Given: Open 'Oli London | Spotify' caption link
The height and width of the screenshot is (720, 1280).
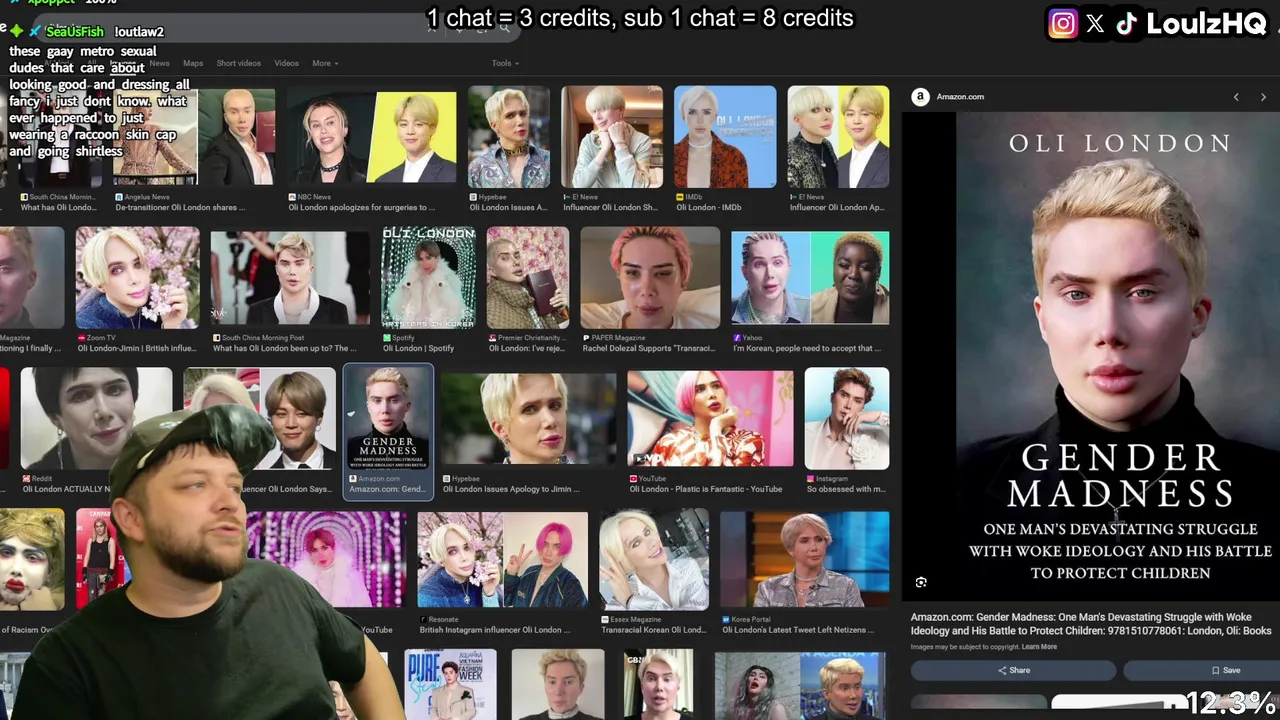Looking at the screenshot, I should pos(418,349).
